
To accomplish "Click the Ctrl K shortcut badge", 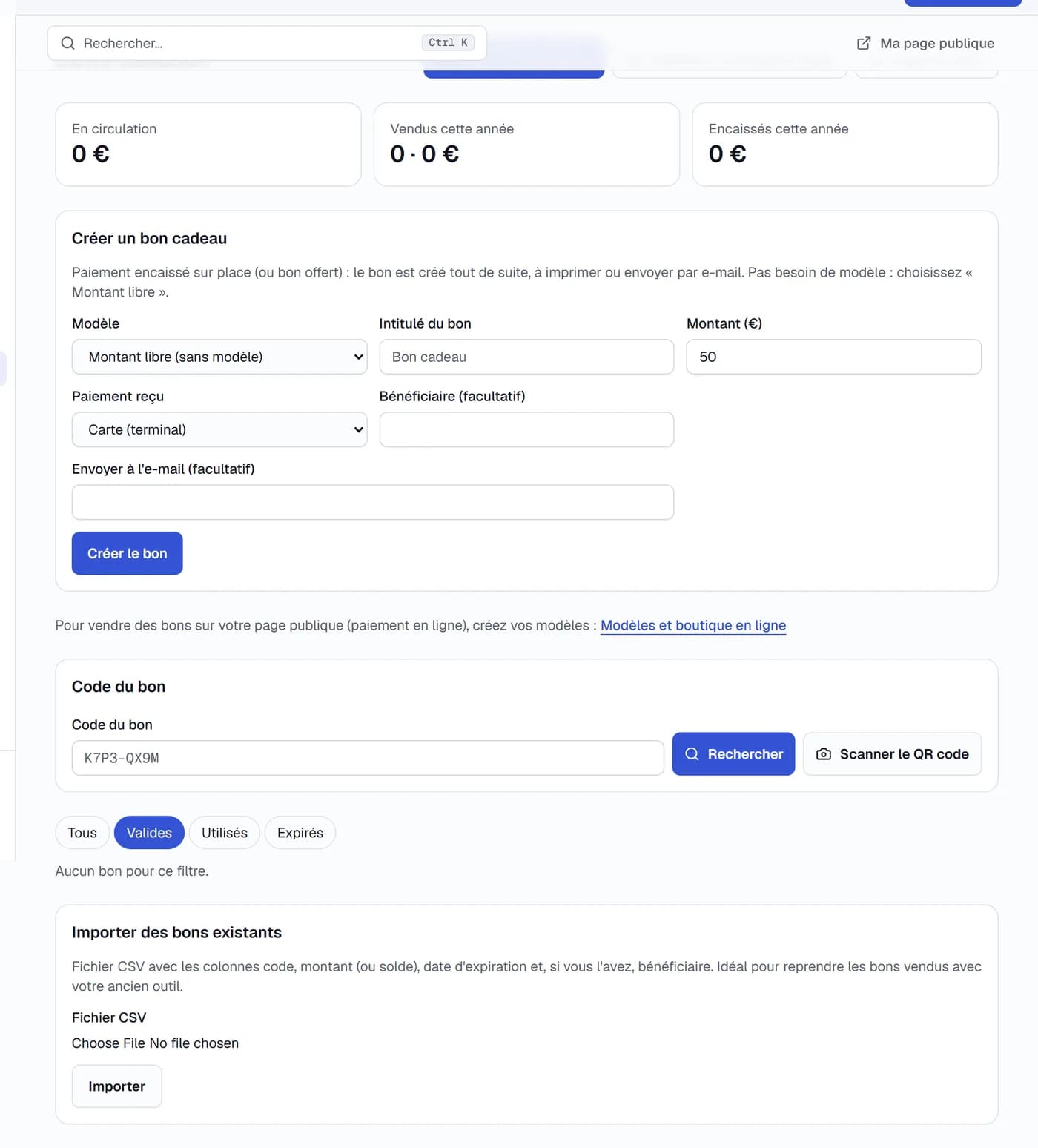I will 448,43.
